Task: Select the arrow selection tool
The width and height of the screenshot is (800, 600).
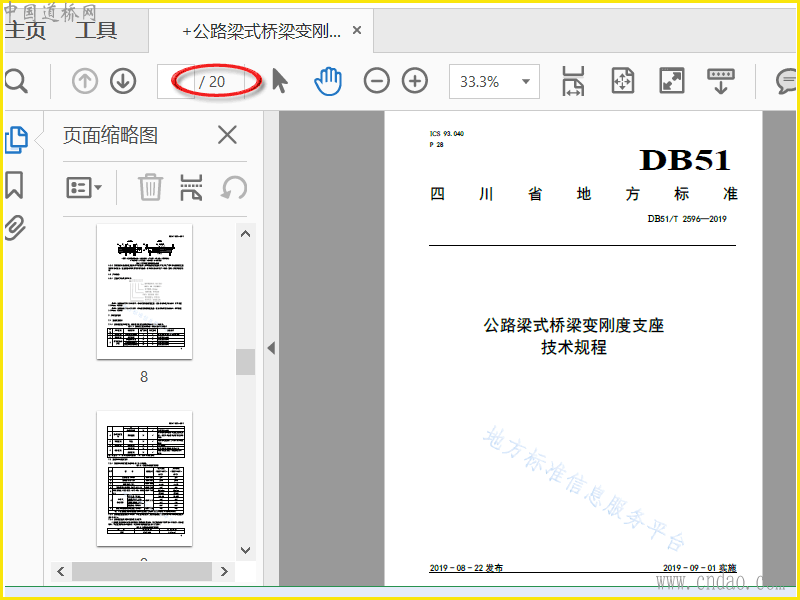Action: [x=280, y=81]
